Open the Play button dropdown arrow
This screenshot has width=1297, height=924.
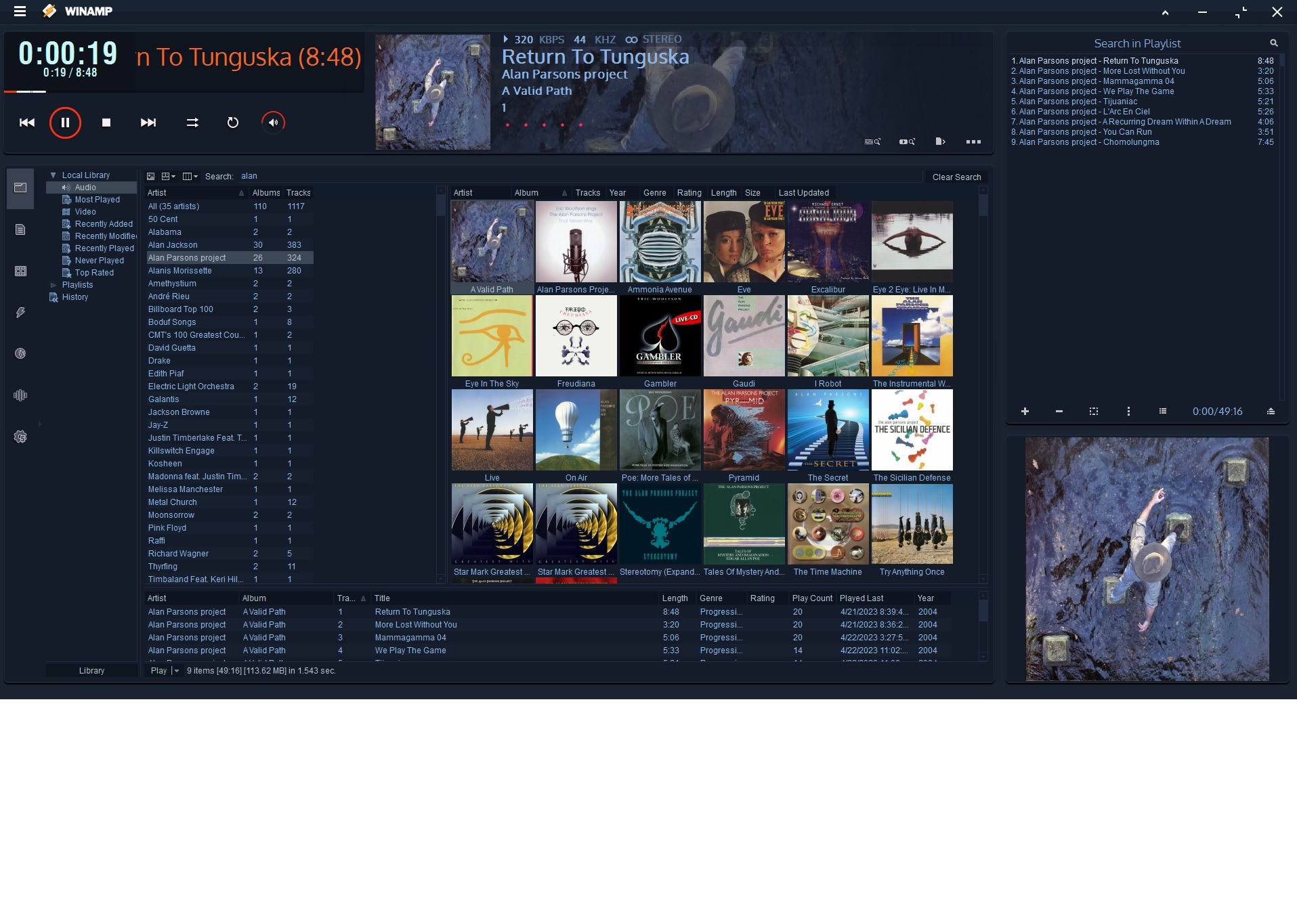(177, 671)
